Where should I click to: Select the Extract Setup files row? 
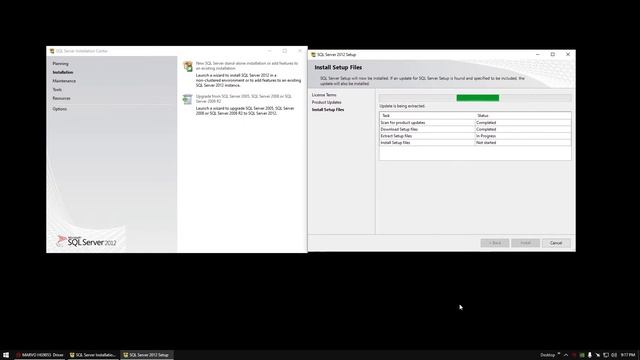coord(475,136)
